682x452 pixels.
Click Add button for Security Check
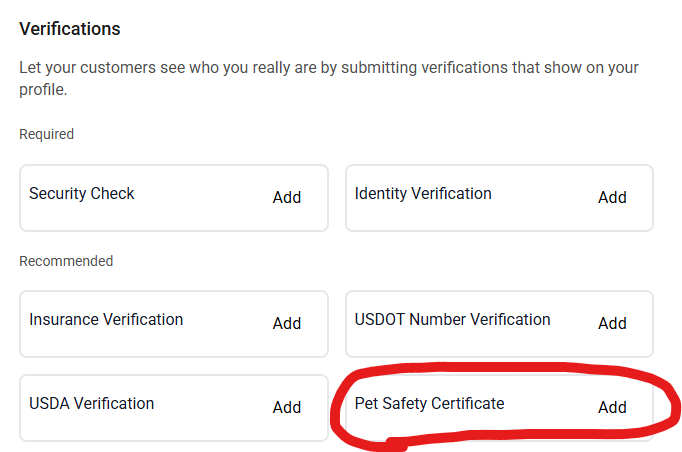(287, 198)
